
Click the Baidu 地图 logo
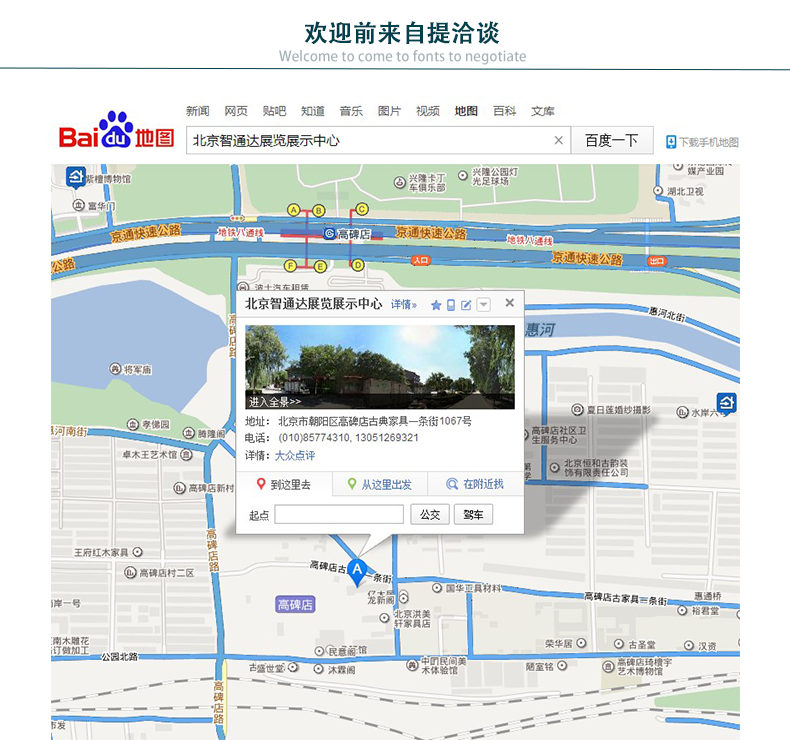tap(117, 131)
